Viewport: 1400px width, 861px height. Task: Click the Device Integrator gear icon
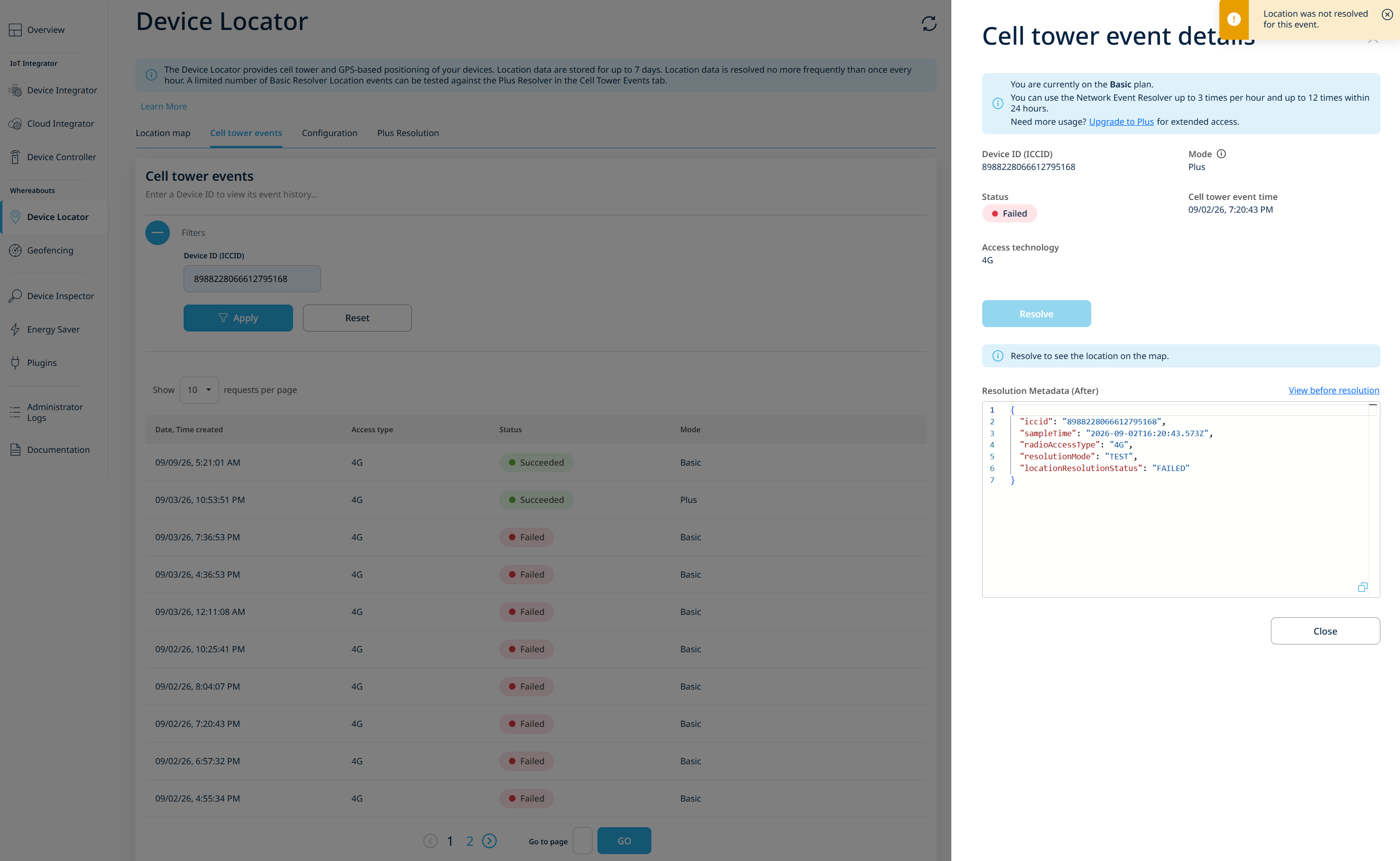(x=15, y=90)
